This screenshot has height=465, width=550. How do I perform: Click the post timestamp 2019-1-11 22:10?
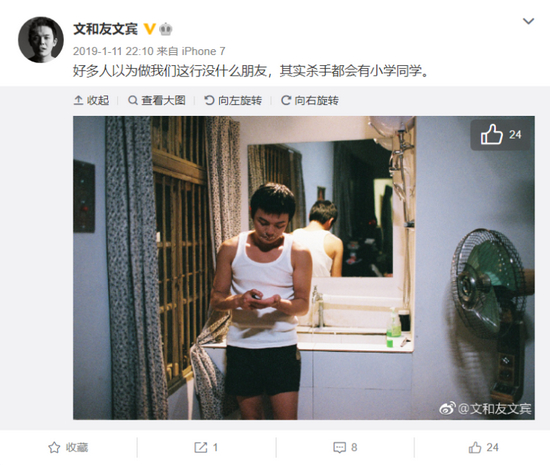coord(113,52)
